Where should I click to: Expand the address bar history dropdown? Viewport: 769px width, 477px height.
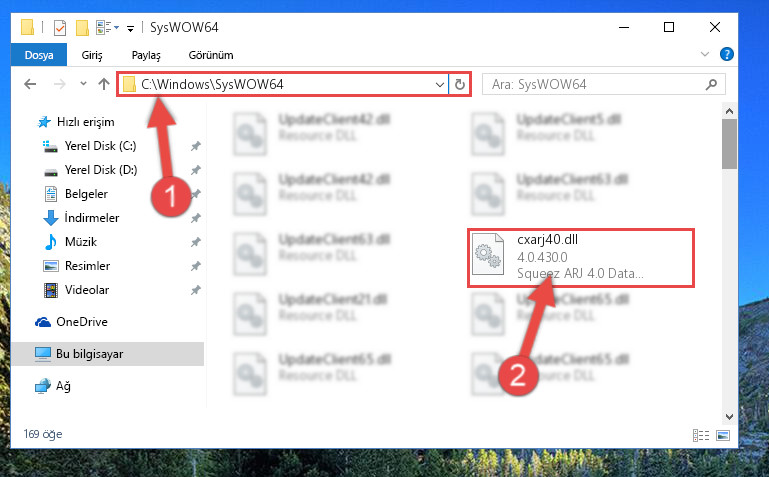pos(439,84)
